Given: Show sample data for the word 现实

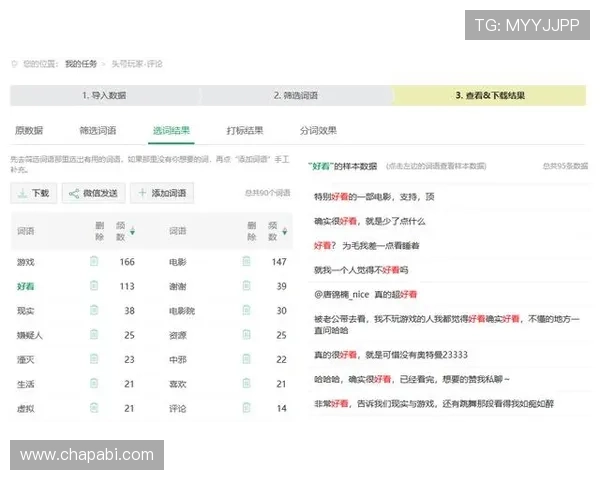Looking at the screenshot, I should tap(26, 311).
